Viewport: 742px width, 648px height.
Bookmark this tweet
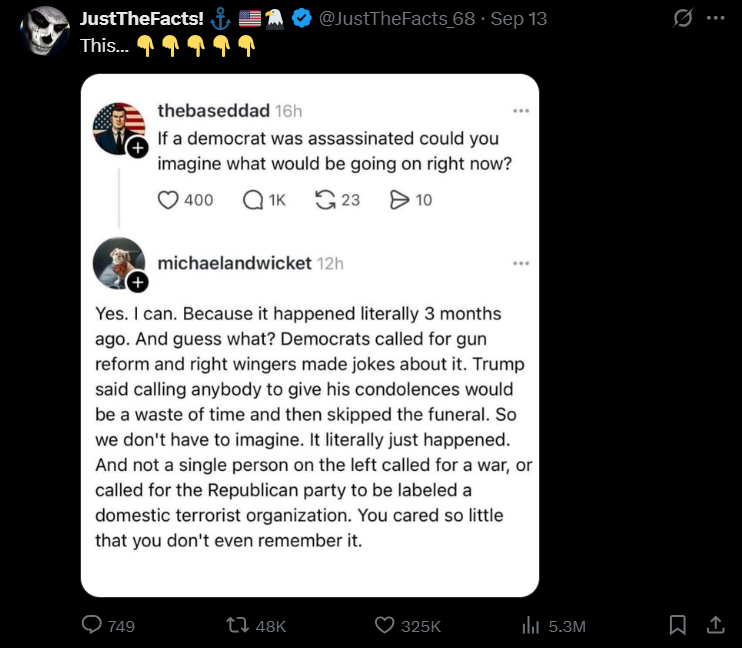(678, 625)
